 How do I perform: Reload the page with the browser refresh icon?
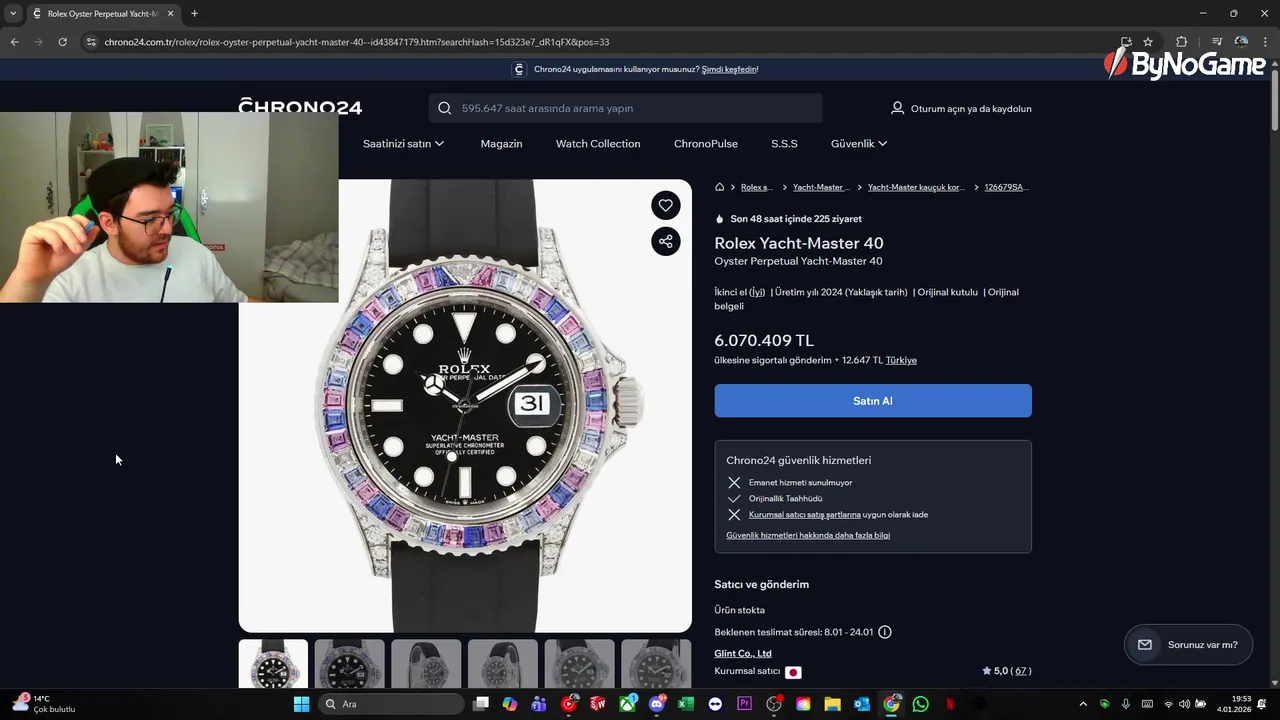(62, 42)
